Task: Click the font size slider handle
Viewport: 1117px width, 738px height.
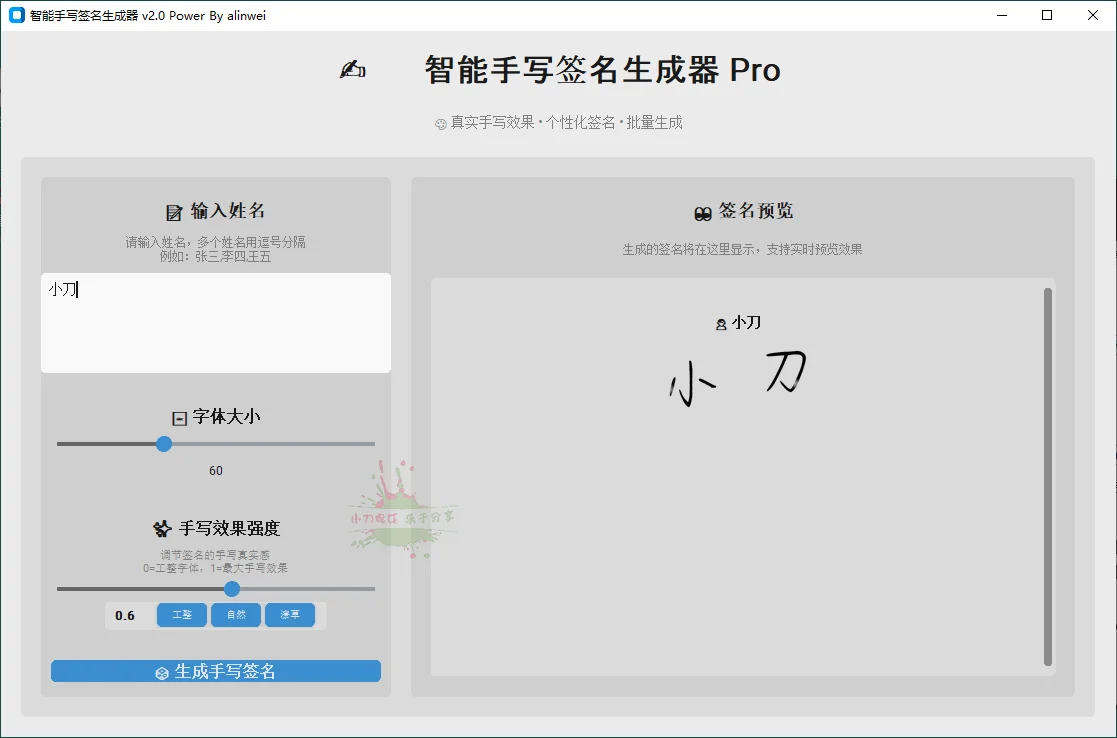Action: pos(164,444)
